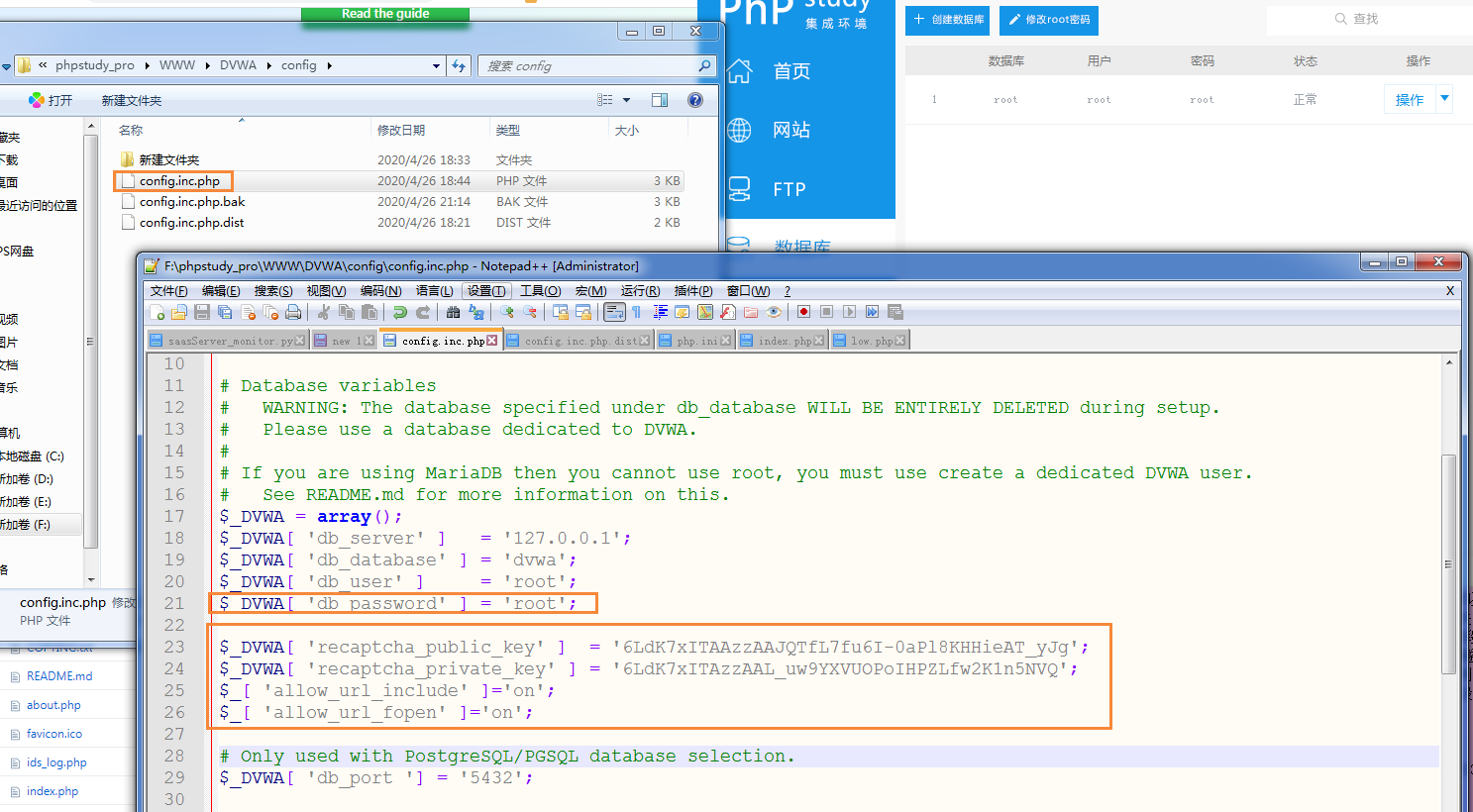Close the config.inc.php tab with its X
This screenshot has width=1473, height=812.
[492, 341]
